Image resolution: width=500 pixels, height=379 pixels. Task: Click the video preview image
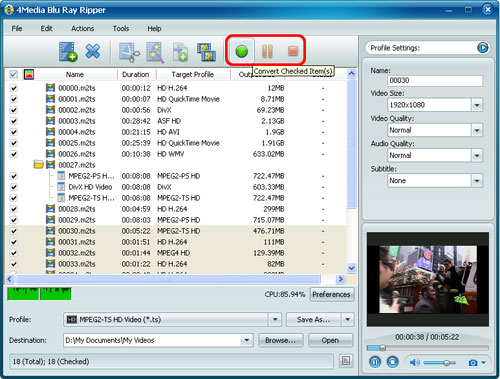428,280
